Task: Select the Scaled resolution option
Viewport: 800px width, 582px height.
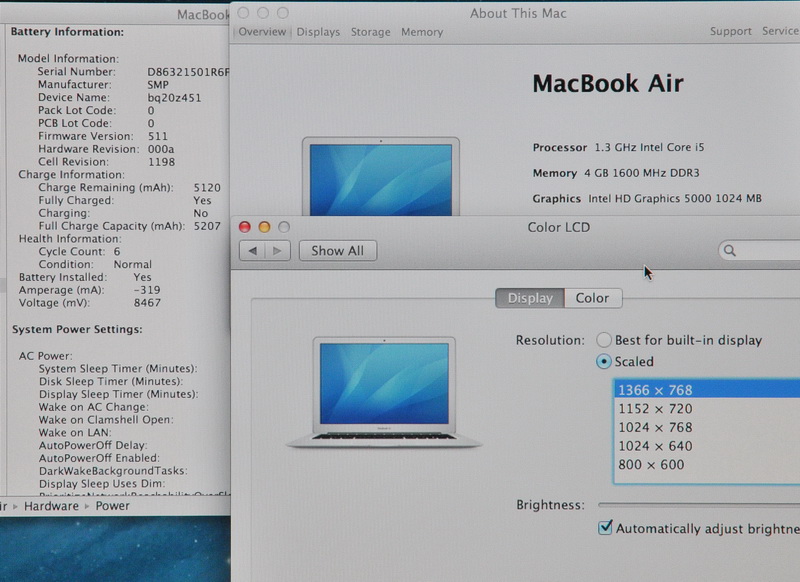Action: (x=604, y=361)
